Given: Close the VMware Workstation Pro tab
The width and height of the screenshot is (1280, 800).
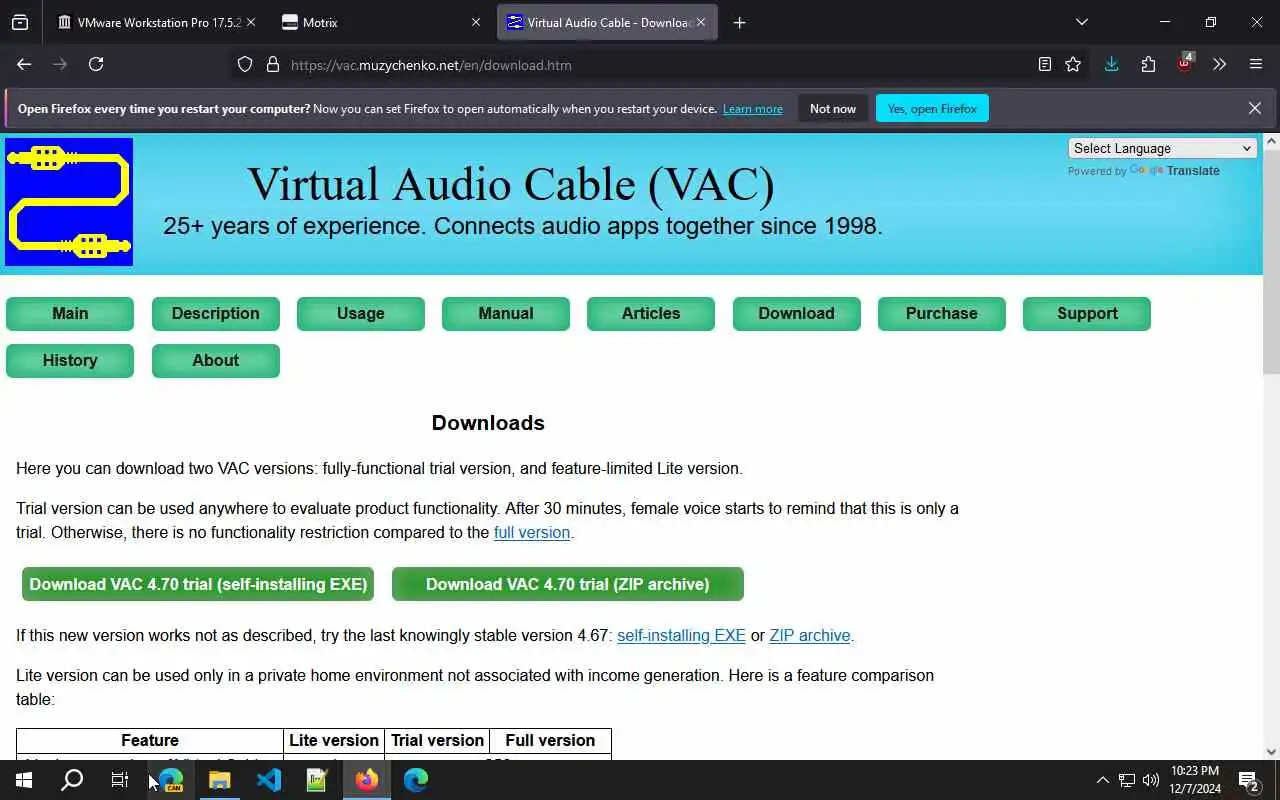Looking at the screenshot, I should point(250,22).
